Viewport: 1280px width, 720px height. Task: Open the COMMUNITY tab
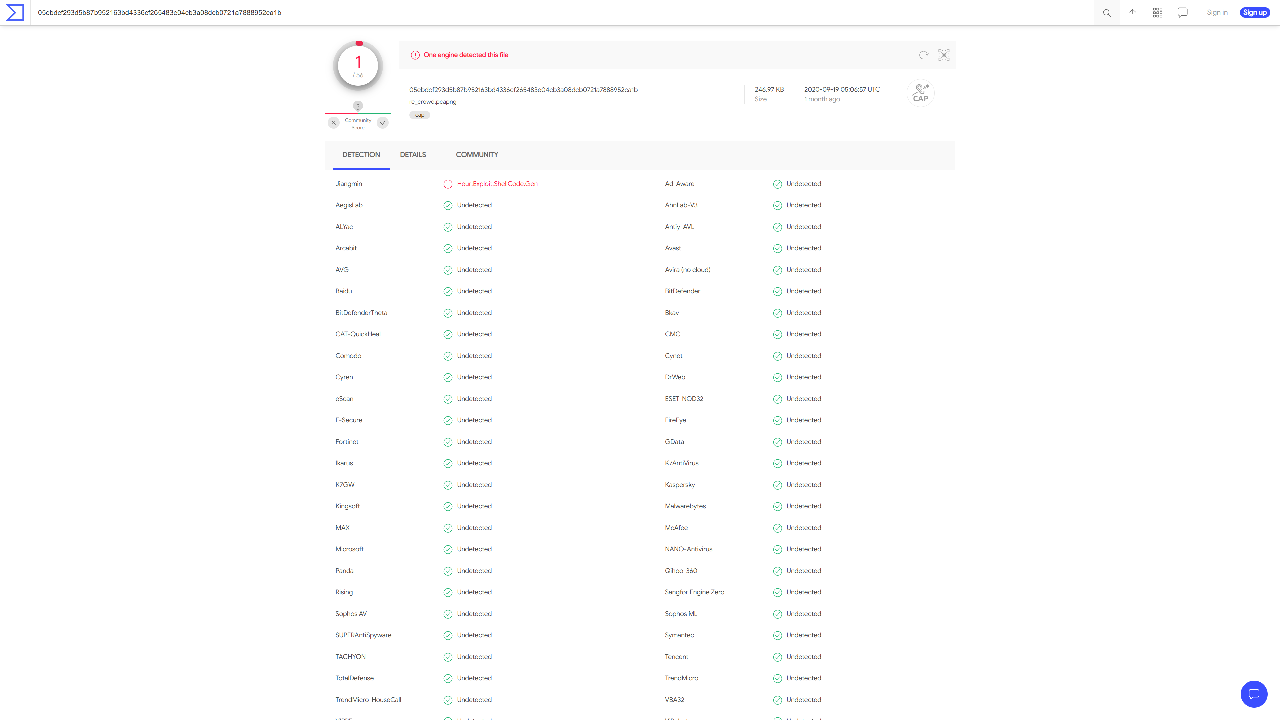(x=477, y=154)
